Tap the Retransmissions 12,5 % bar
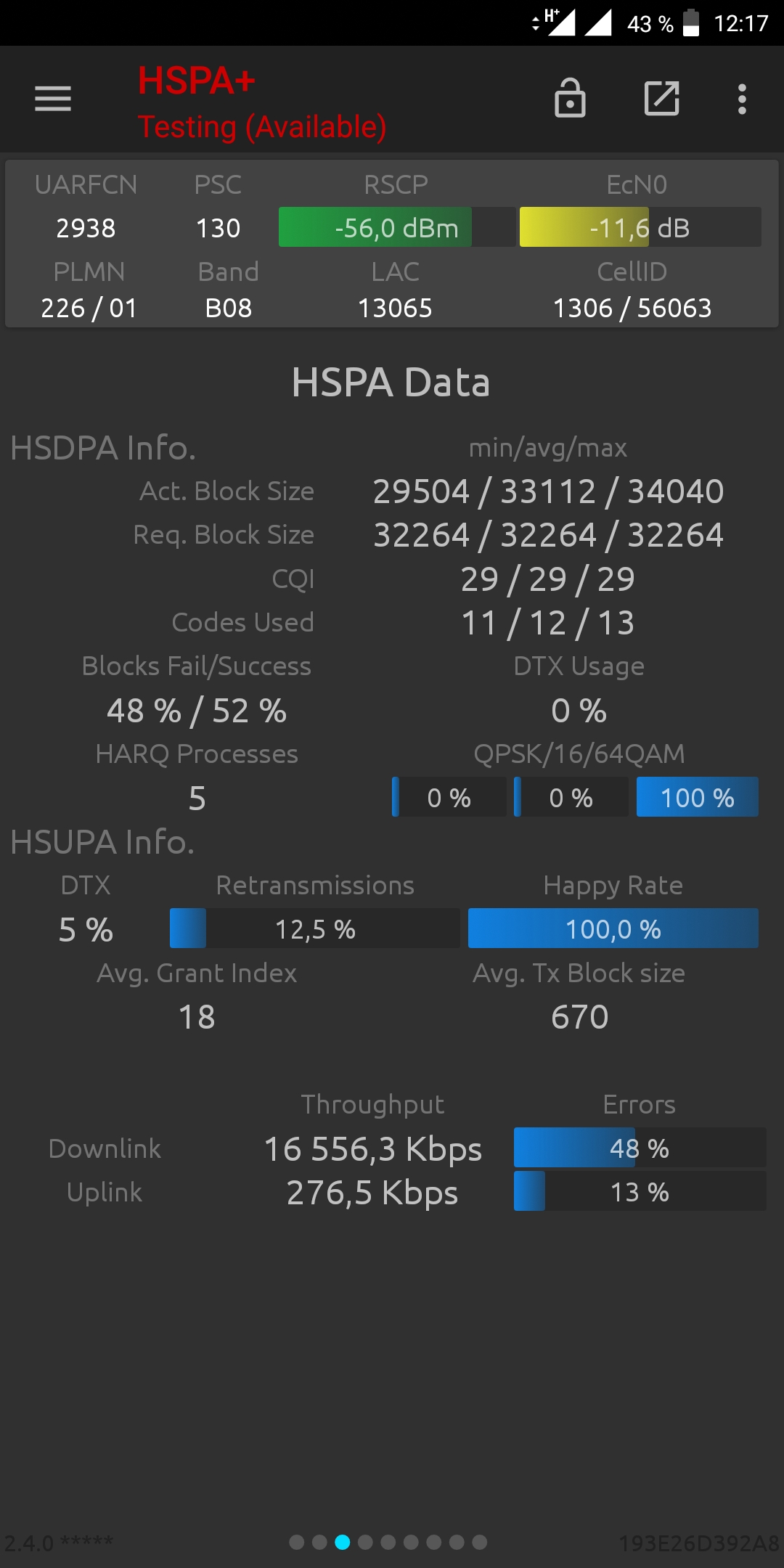The width and height of the screenshot is (784, 1568). tap(315, 928)
